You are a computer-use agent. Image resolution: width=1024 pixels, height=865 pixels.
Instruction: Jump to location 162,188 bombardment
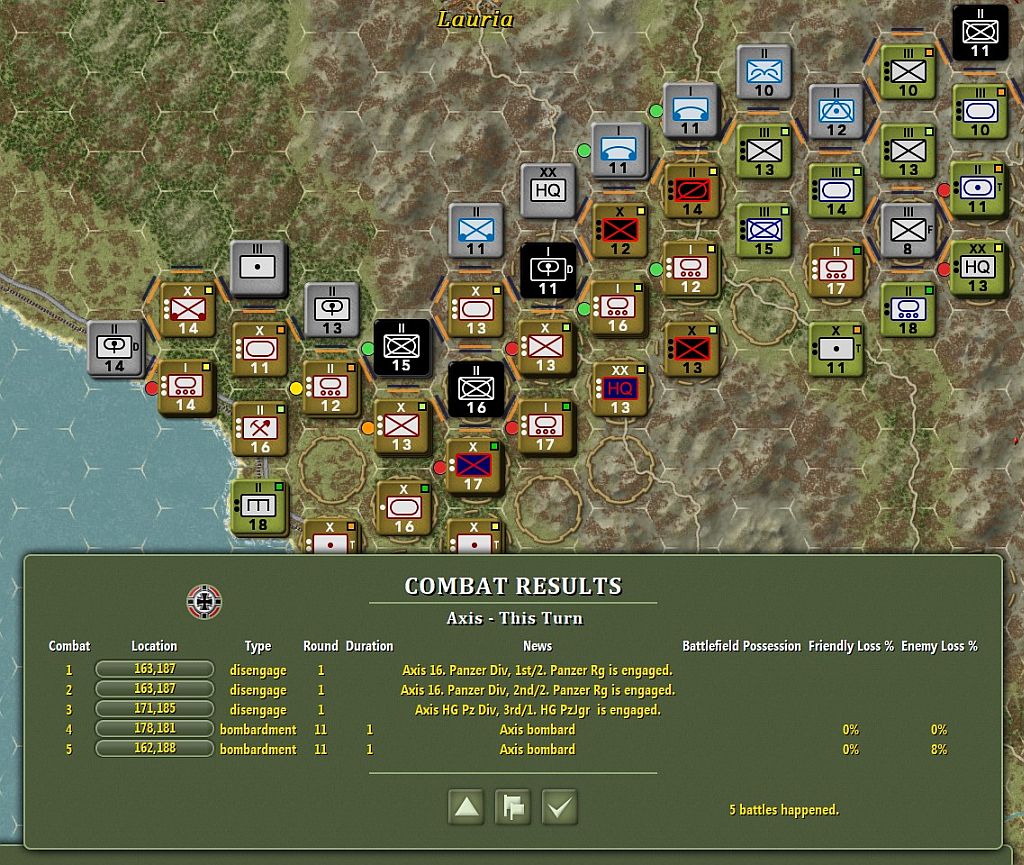coord(155,748)
